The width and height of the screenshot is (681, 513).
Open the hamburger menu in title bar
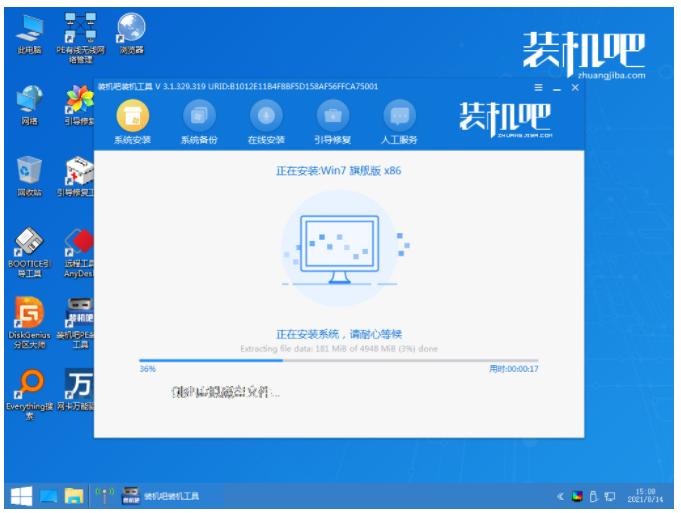[x=539, y=88]
